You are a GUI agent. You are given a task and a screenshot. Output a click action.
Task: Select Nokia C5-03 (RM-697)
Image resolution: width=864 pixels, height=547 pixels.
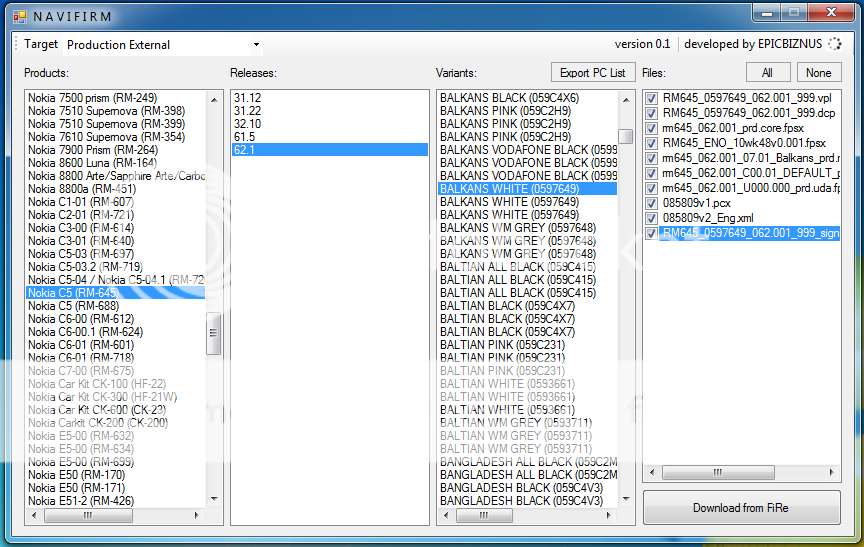click(116, 253)
